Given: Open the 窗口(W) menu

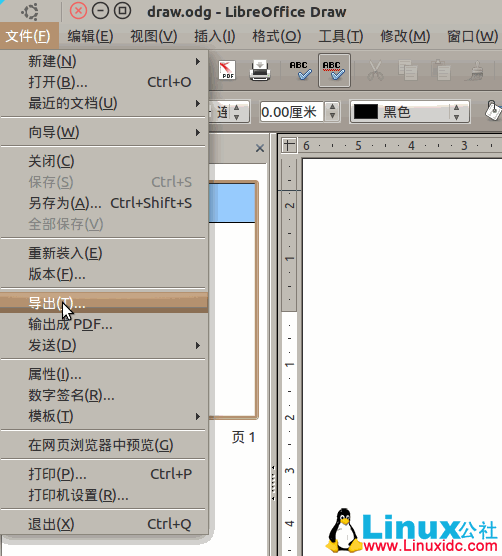Looking at the screenshot, I should (x=473, y=36).
